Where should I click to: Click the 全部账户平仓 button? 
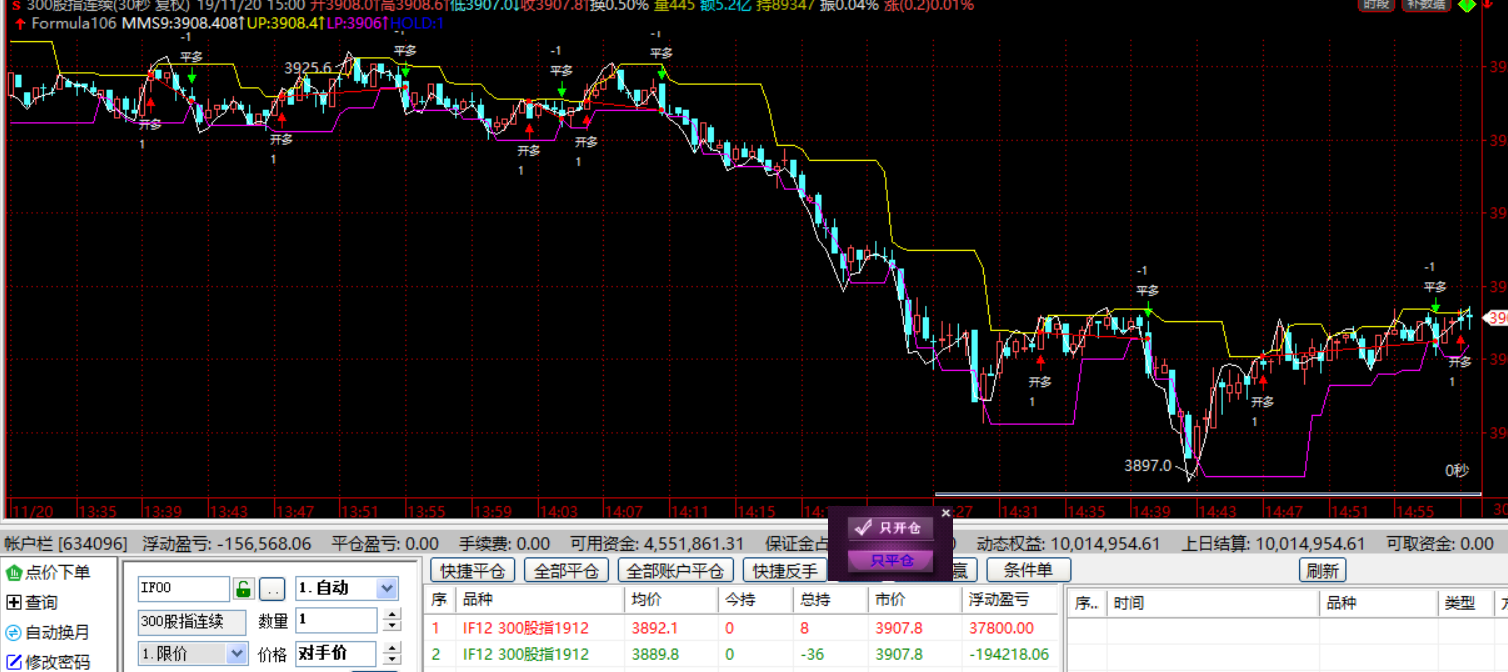675,571
